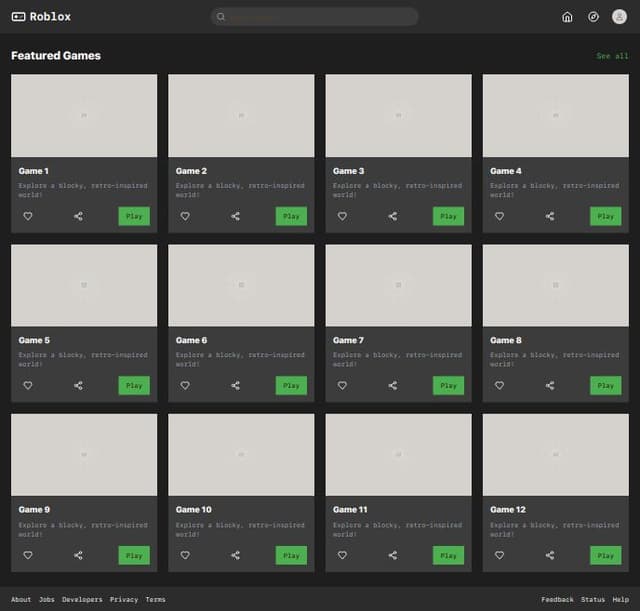Open the Feedback footer link
Image resolution: width=640 pixels, height=611 pixels.
point(557,600)
